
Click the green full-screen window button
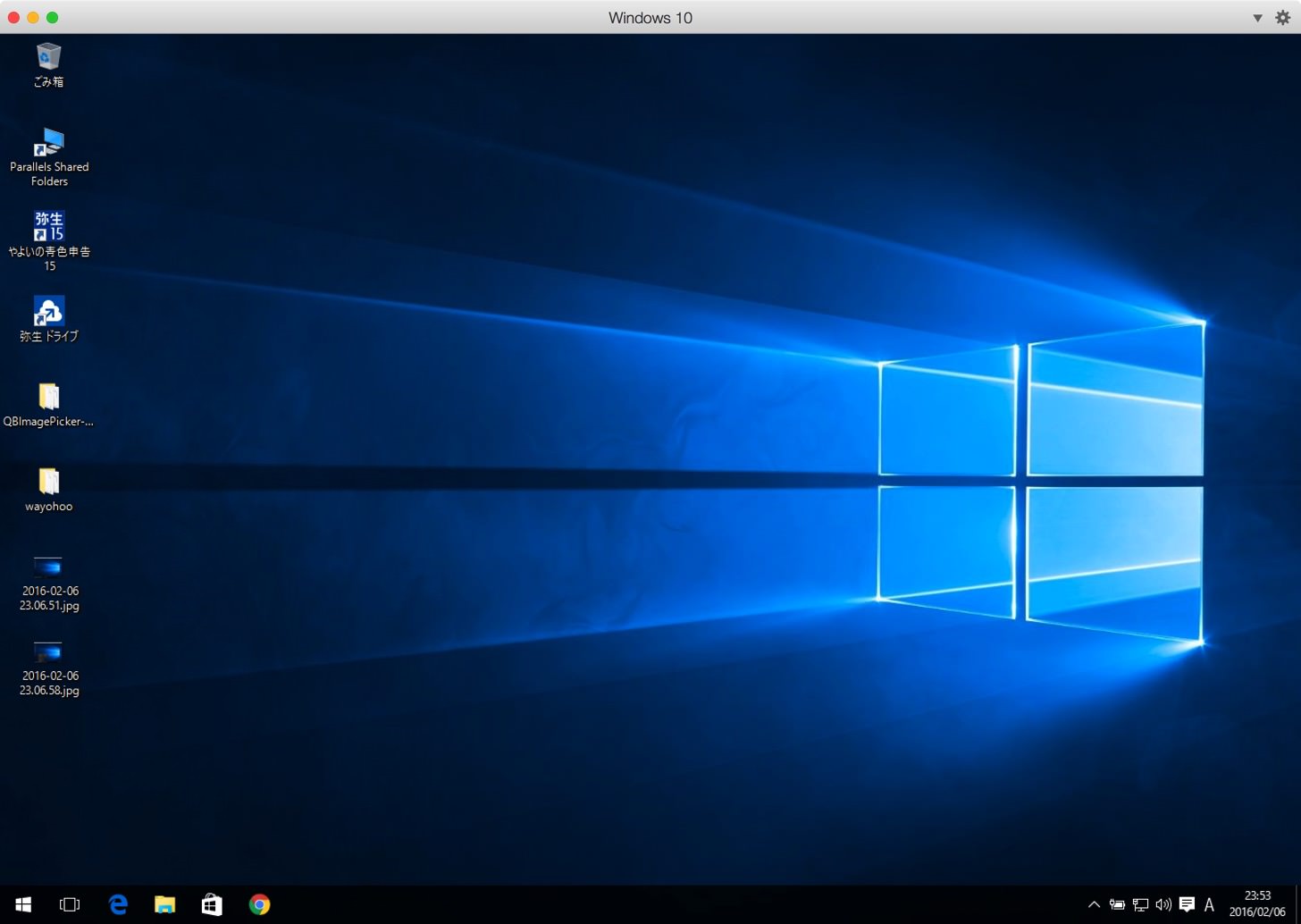click(x=53, y=17)
